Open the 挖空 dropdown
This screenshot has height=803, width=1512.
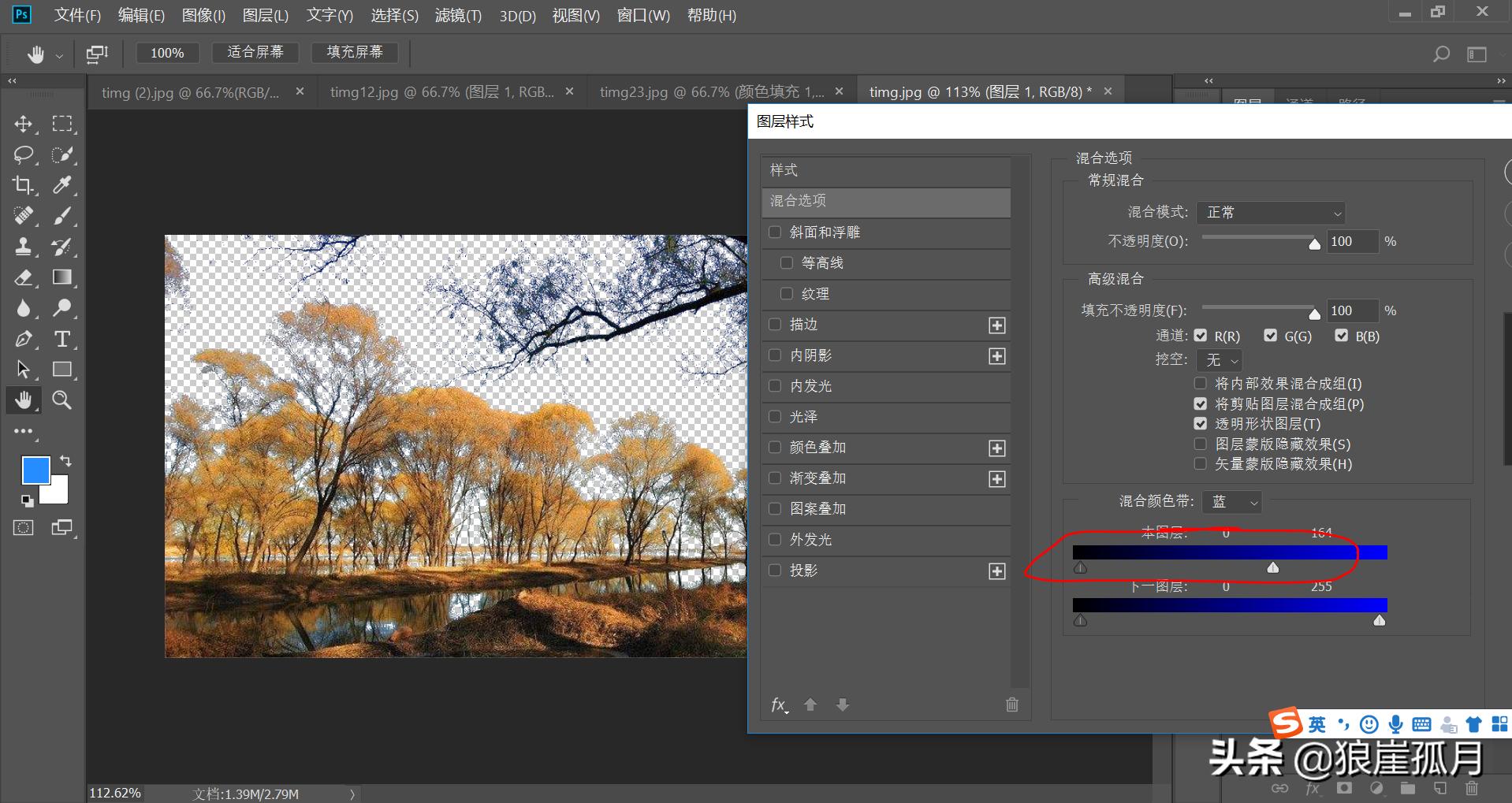pyautogui.click(x=1219, y=360)
